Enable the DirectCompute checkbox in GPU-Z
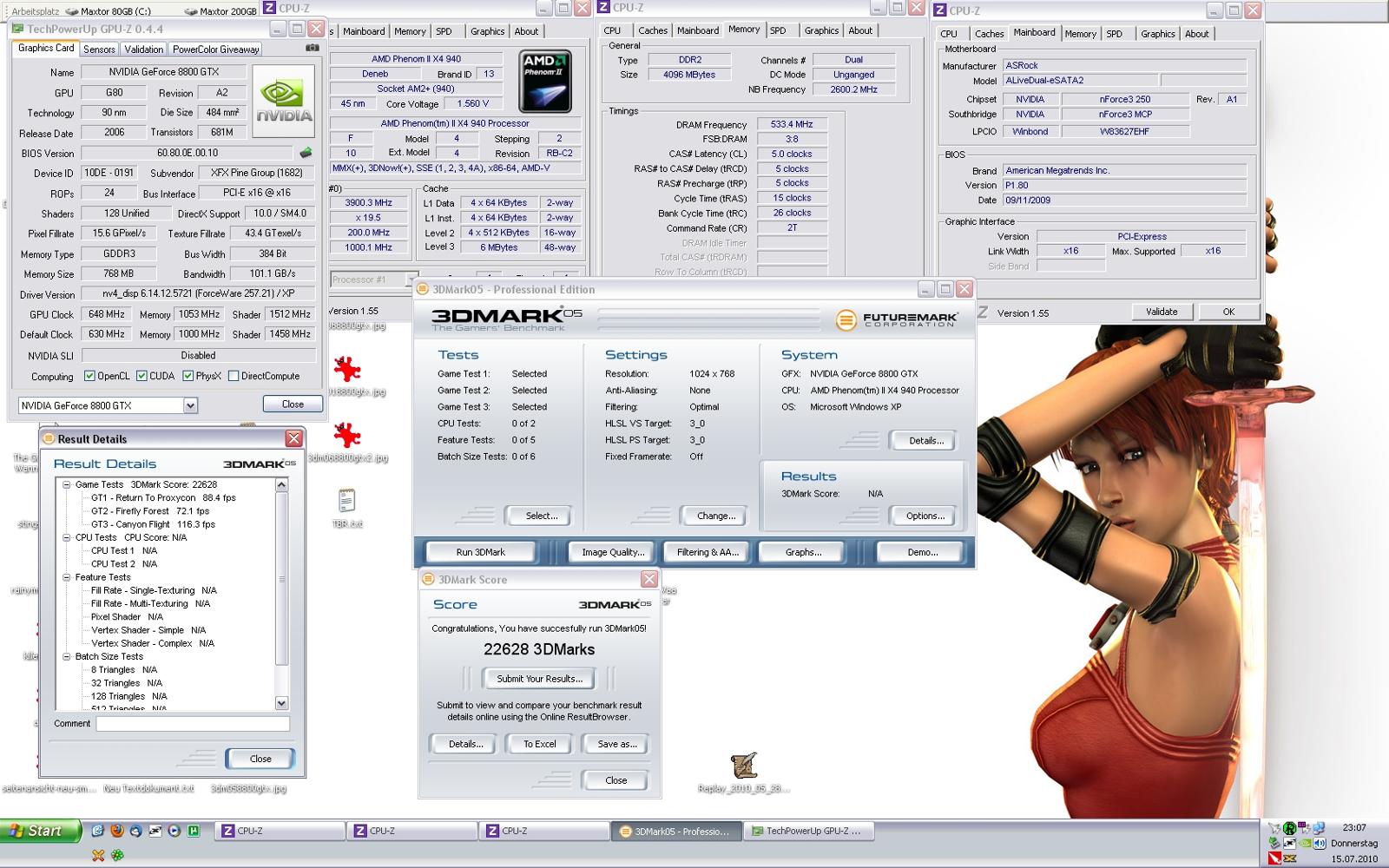 233,376
